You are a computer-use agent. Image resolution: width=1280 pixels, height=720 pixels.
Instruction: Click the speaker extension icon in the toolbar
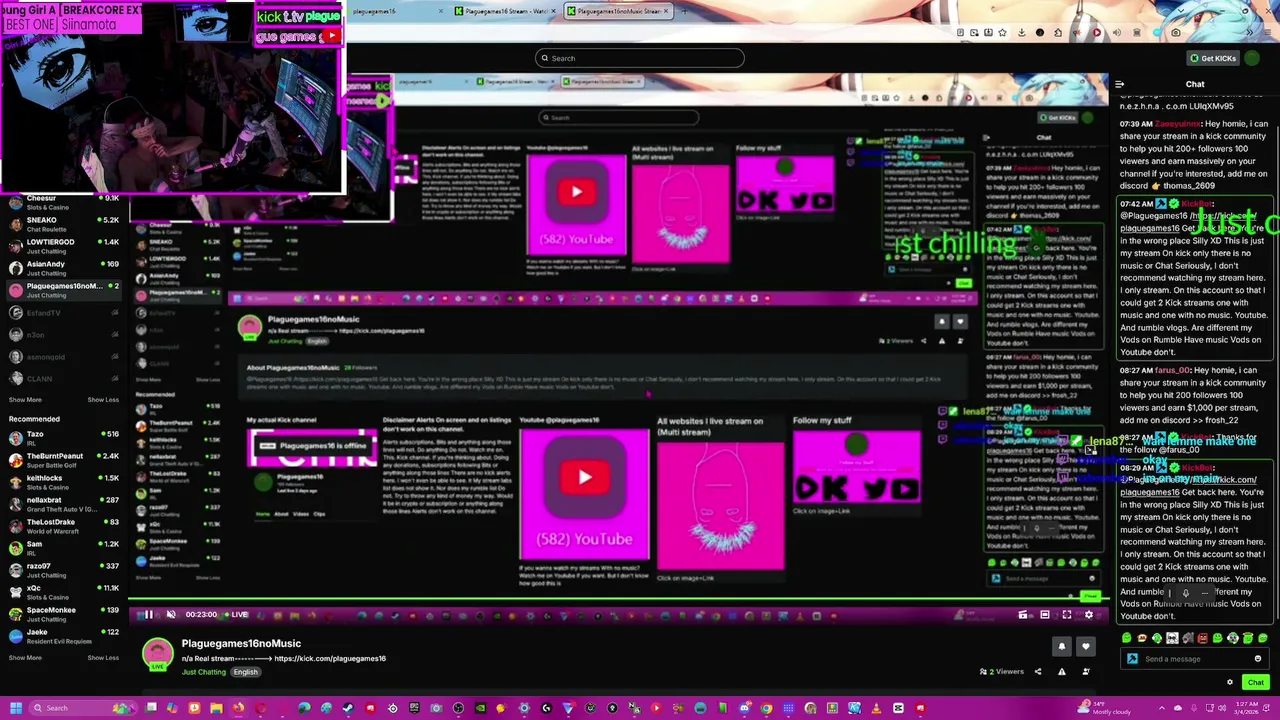click(1116, 33)
